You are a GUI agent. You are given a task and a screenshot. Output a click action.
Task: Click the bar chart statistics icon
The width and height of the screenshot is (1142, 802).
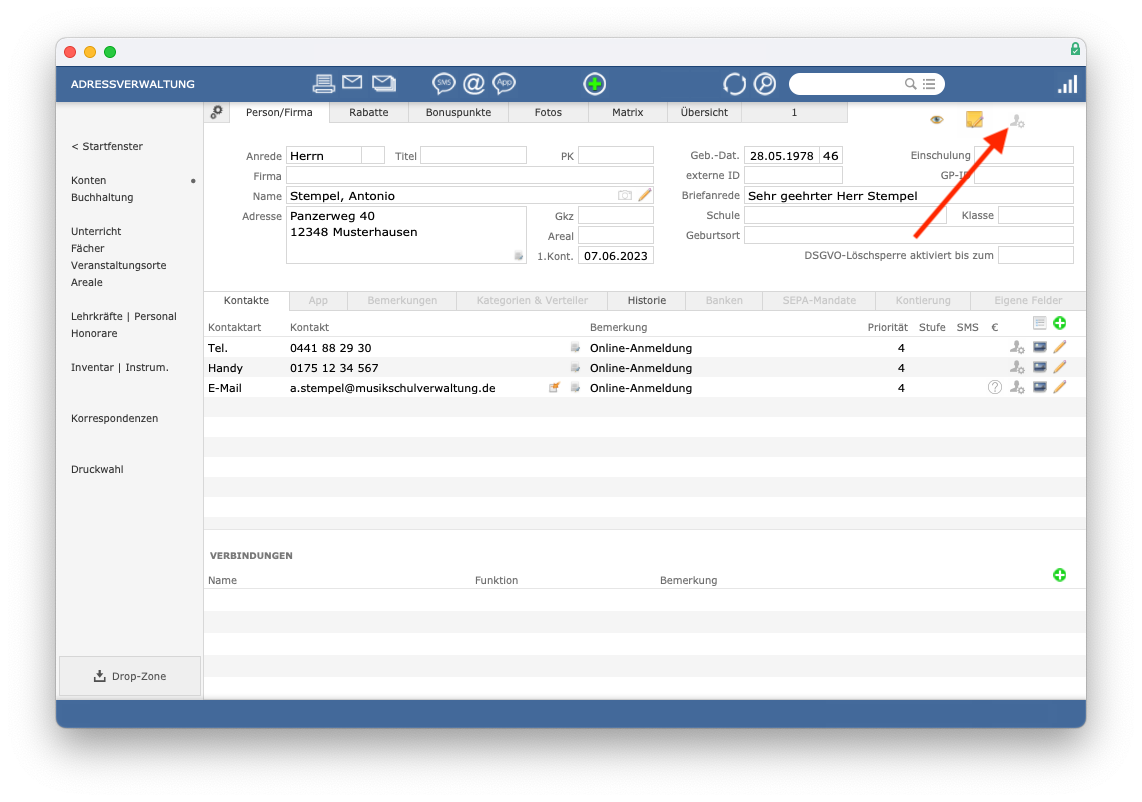1067,84
